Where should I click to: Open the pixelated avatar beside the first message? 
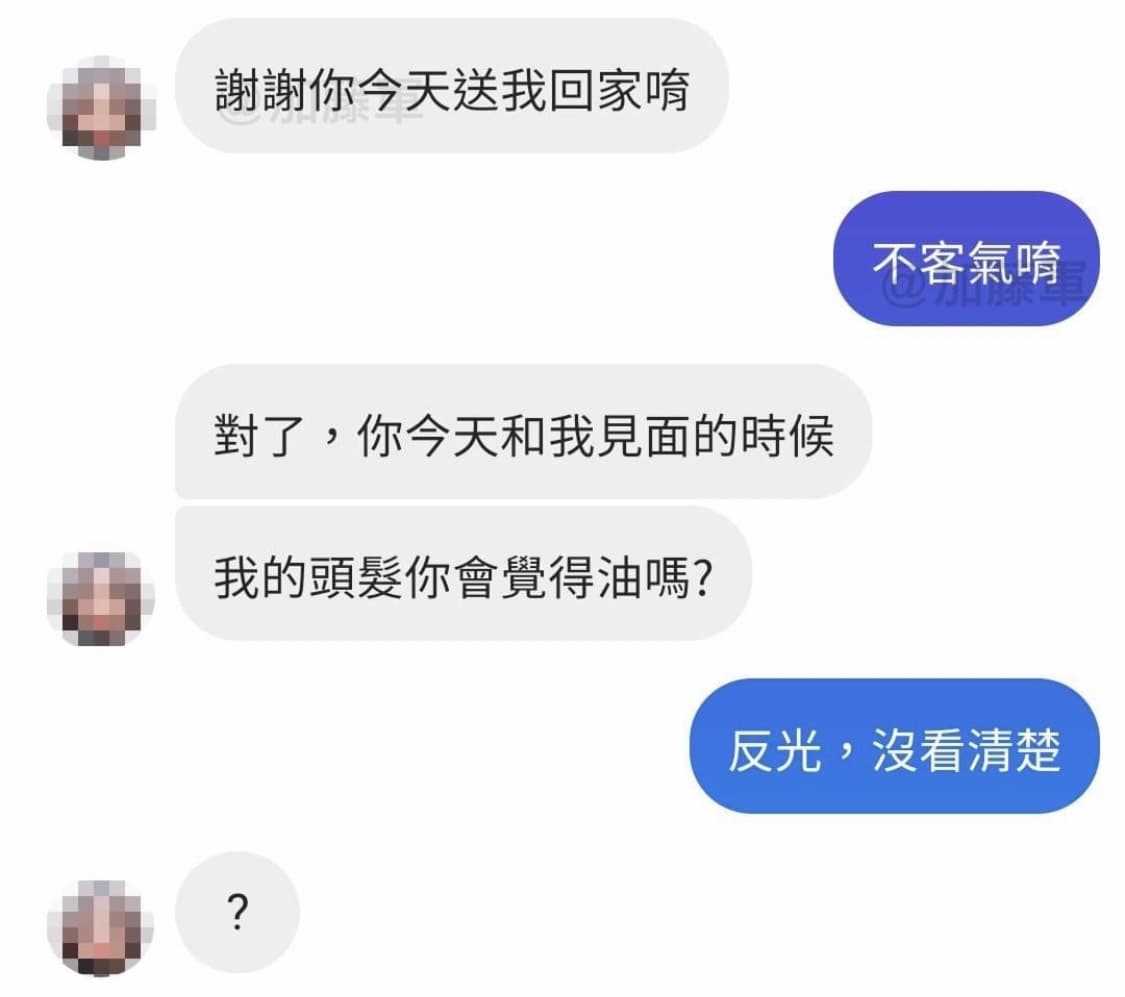101,107
